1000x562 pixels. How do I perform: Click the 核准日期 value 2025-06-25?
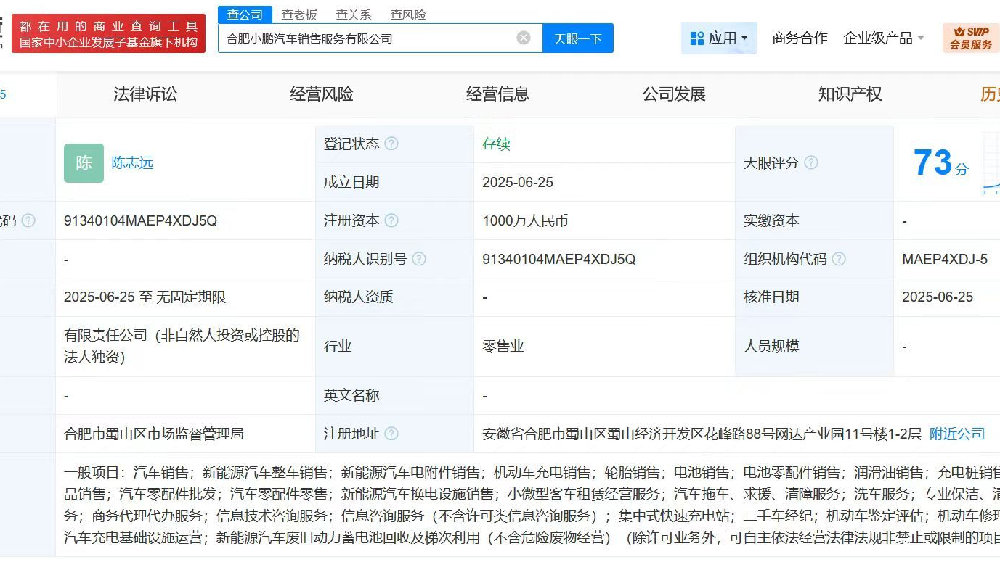pos(938,297)
